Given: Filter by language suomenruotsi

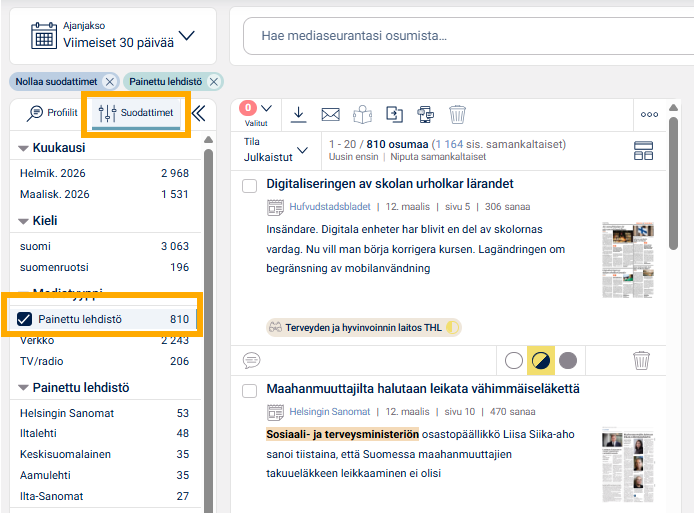Looking at the screenshot, I should pyautogui.click(x=104, y=267).
